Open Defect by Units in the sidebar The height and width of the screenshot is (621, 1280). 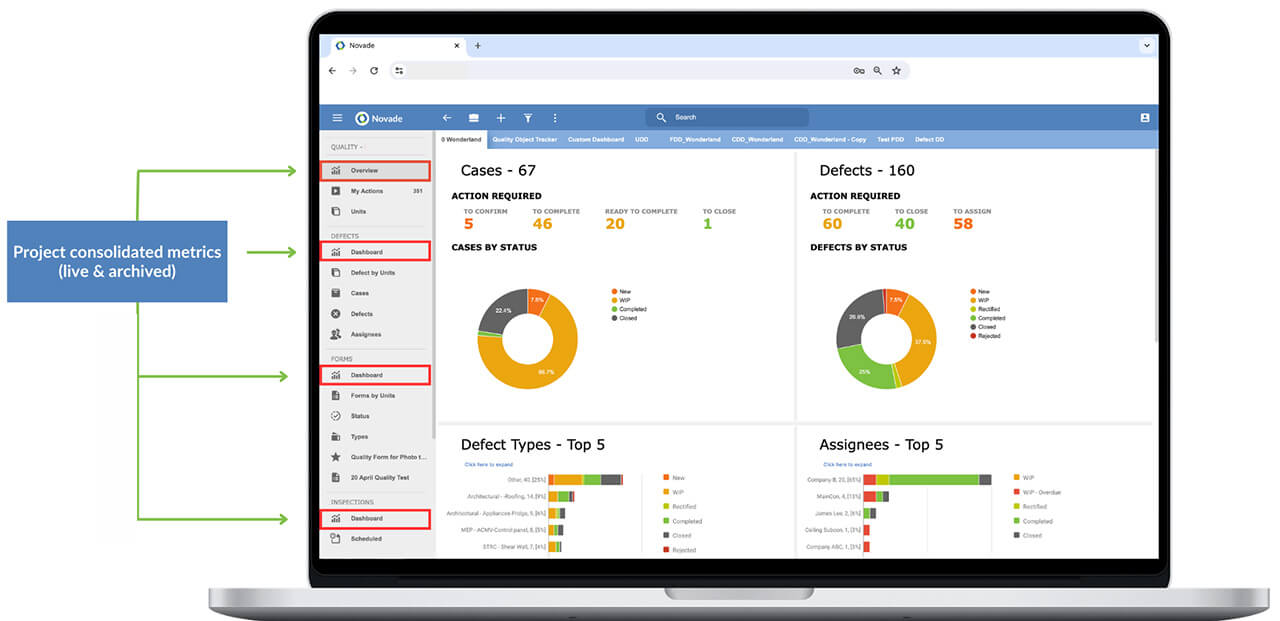pos(372,273)
